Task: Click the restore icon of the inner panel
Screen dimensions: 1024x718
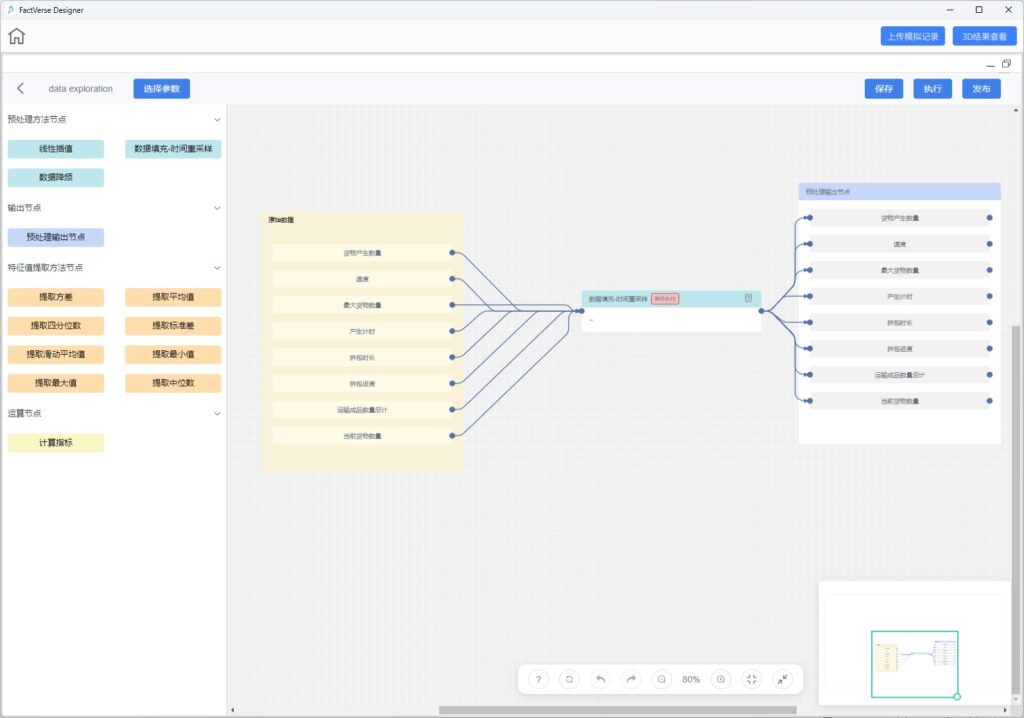Action: 1006,63
